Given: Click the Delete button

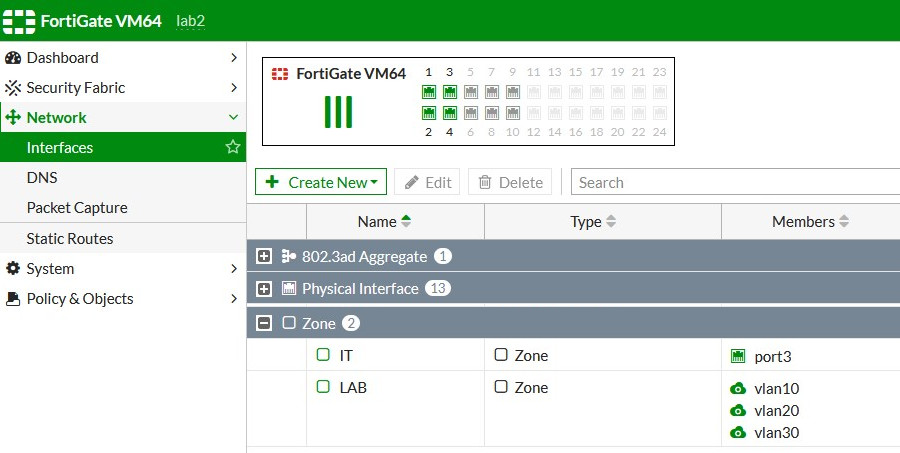Looking at the screenshot, I should point(510,182).
